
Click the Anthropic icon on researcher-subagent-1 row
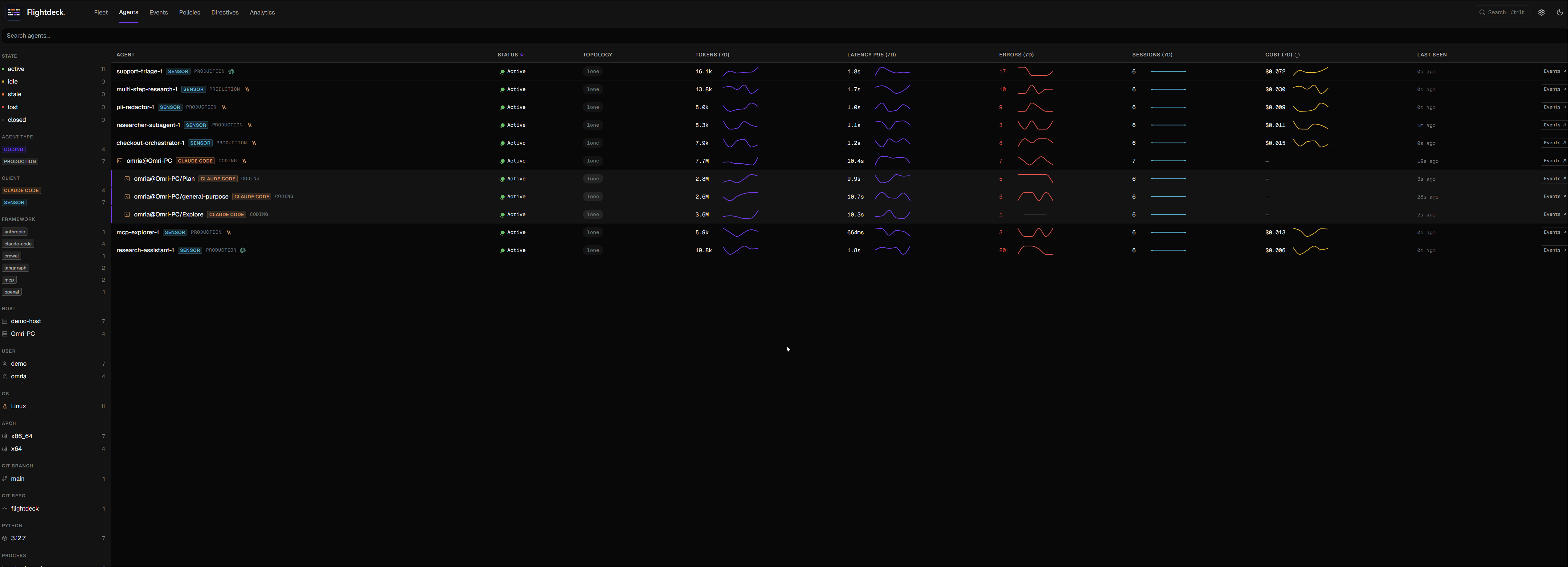(x=250, y=125)
